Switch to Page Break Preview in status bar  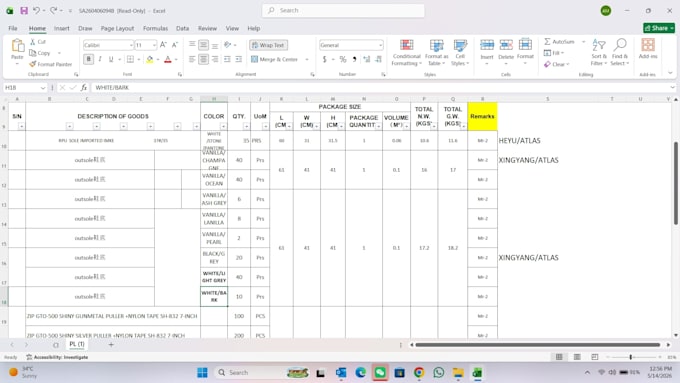(595, 357)
